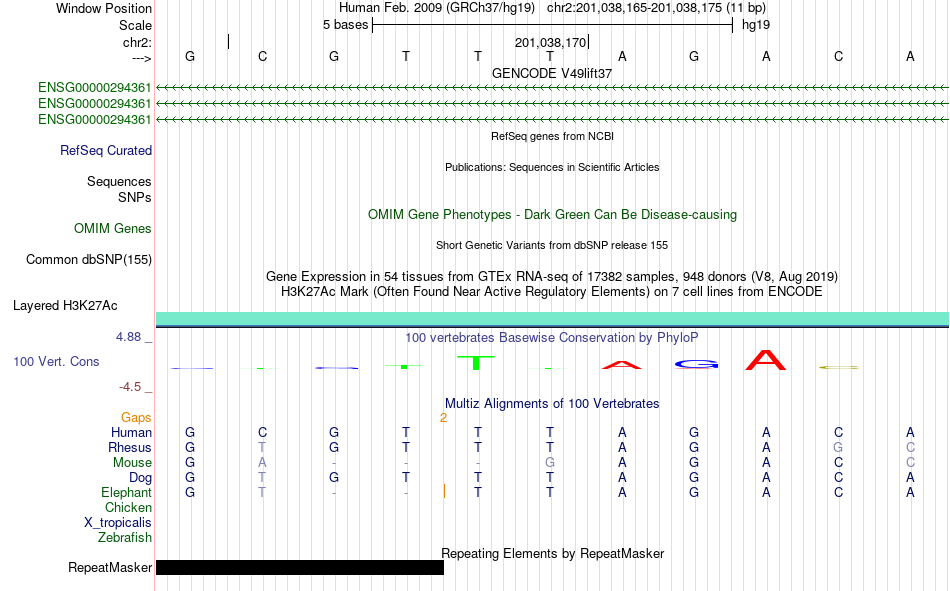Click the hg19 label beside scale bar
The width and height of the screenshot is (950, 591).
[x=756, y=25]
